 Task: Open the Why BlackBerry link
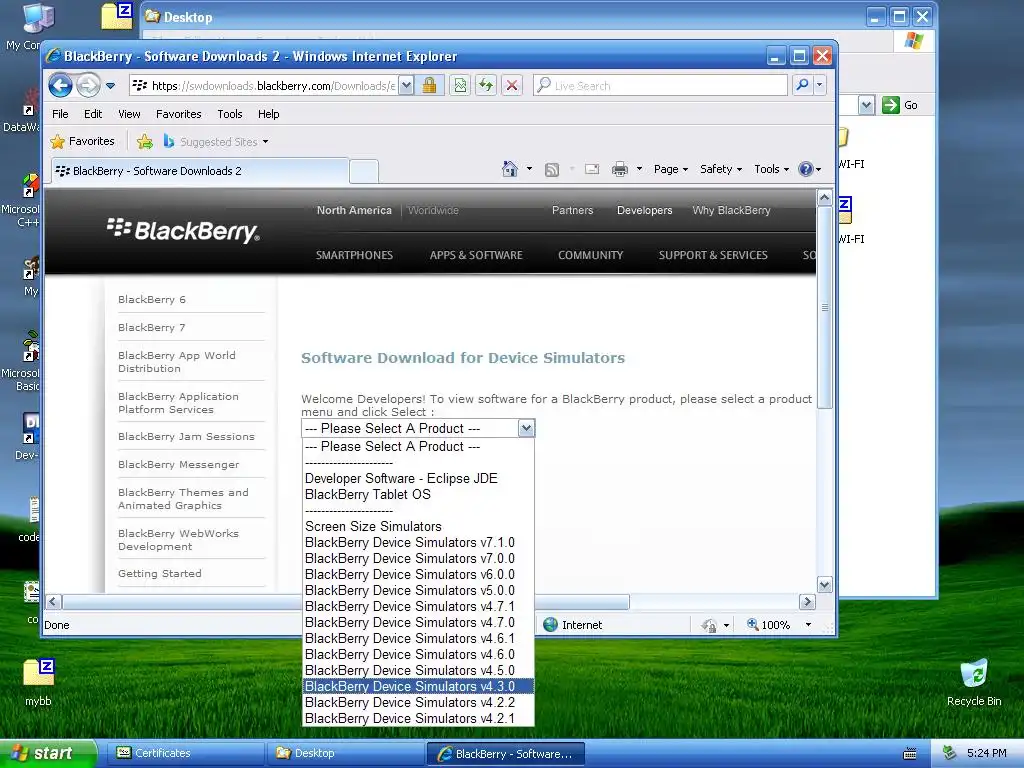pyautogui.click(x=731, y=210)
